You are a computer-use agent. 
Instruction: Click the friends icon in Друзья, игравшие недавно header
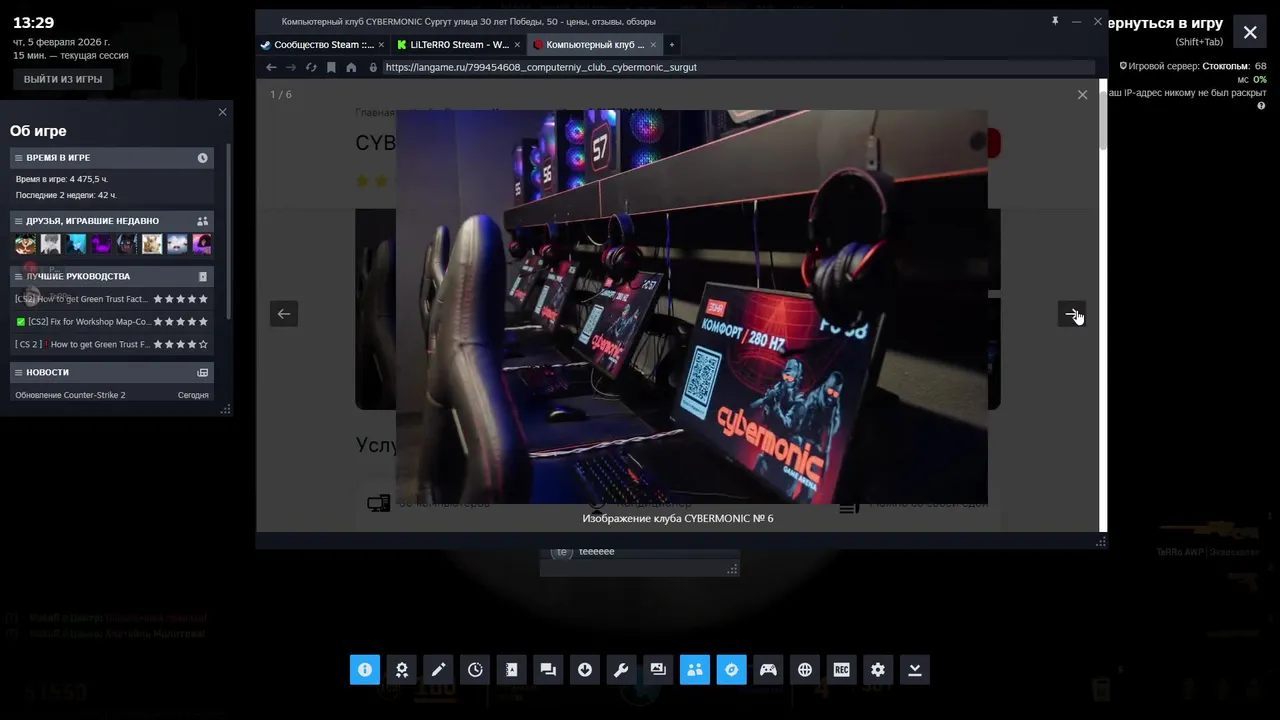point(203,221)
